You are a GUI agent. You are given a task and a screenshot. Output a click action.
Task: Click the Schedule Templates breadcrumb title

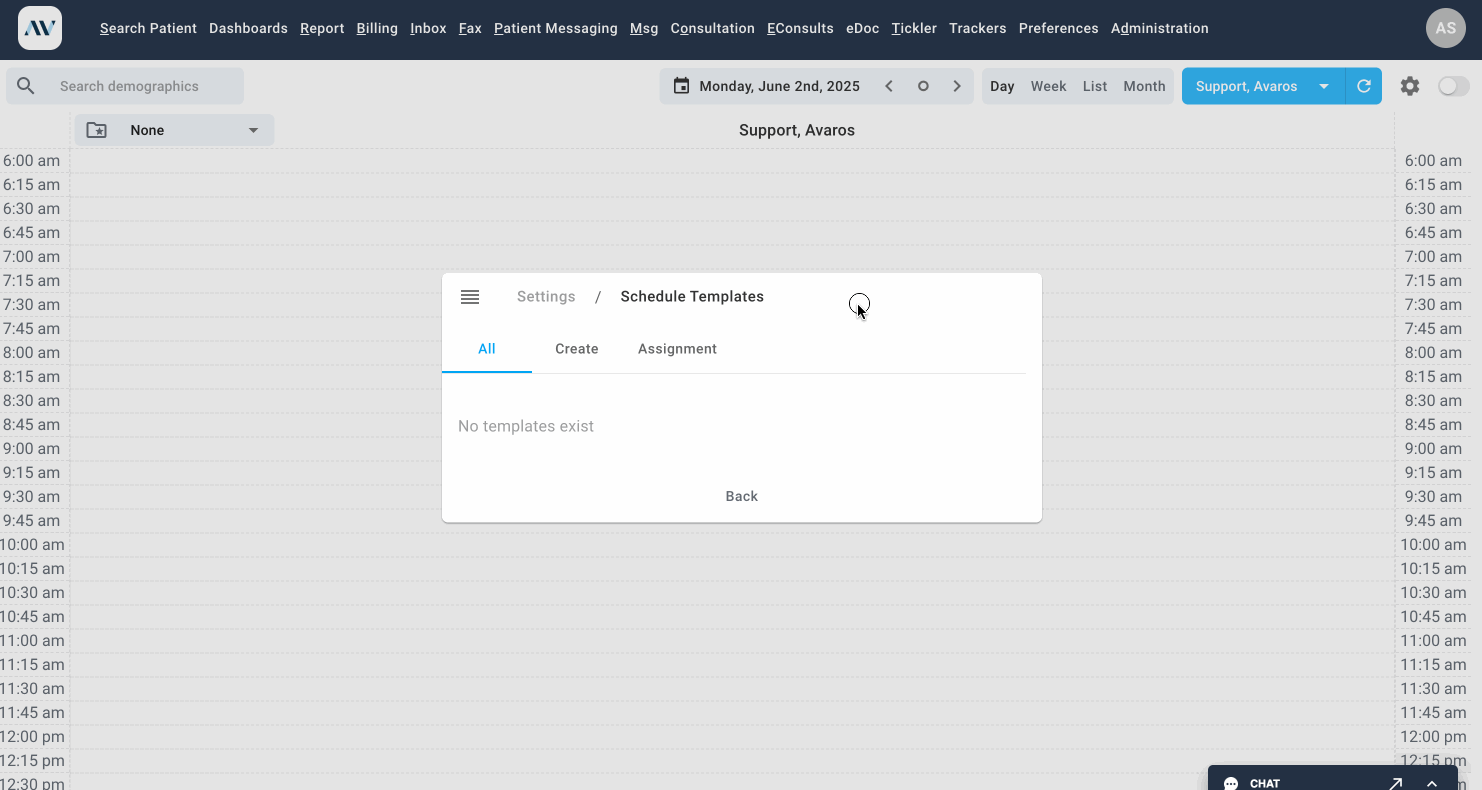click(692, 297)
